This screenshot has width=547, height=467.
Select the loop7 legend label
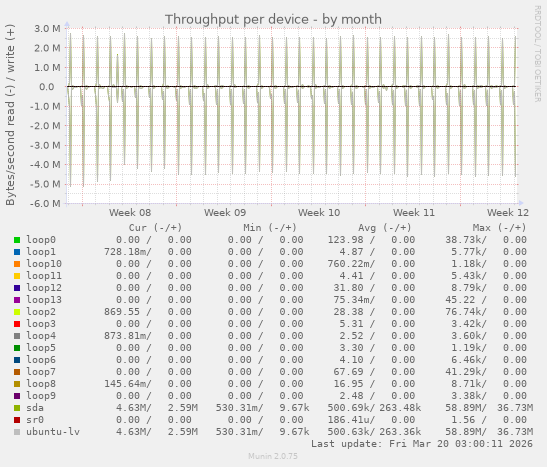coord(41,372)
